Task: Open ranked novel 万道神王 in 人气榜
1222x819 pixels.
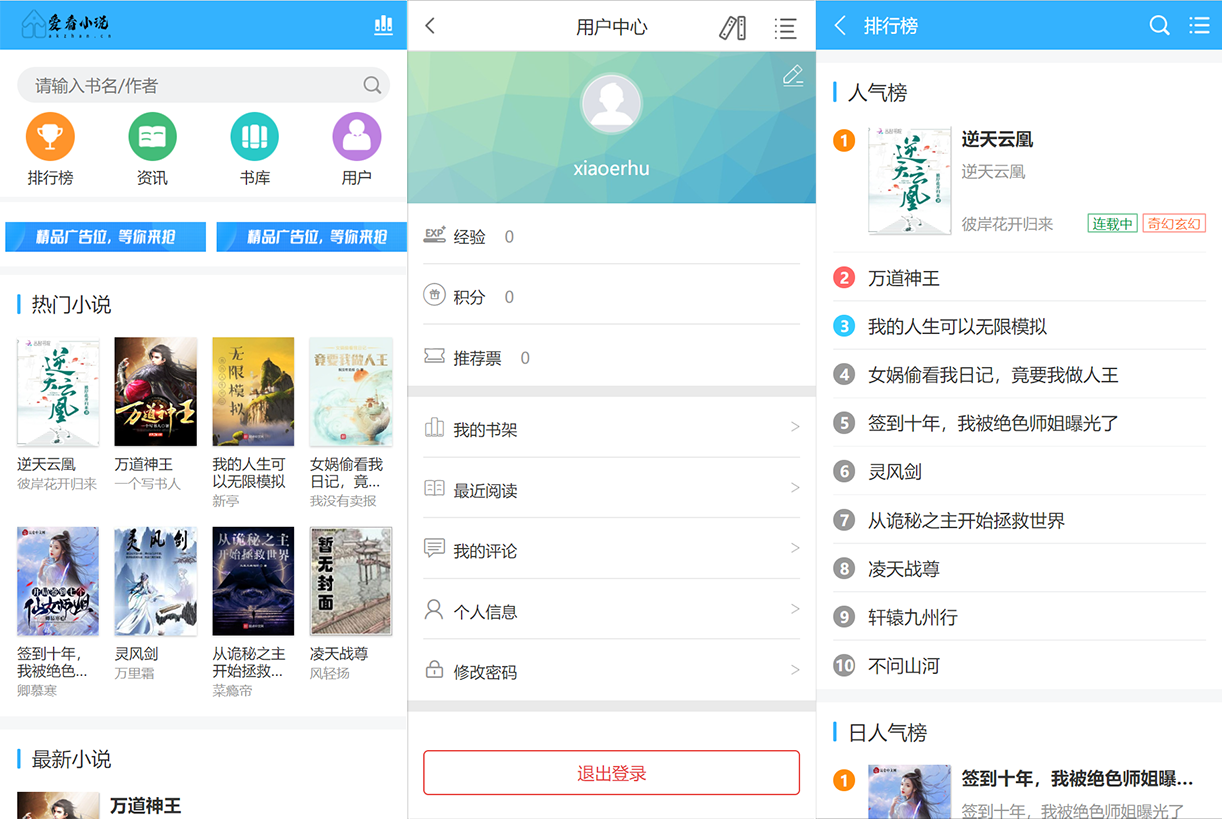Action: tap(904, 278)
